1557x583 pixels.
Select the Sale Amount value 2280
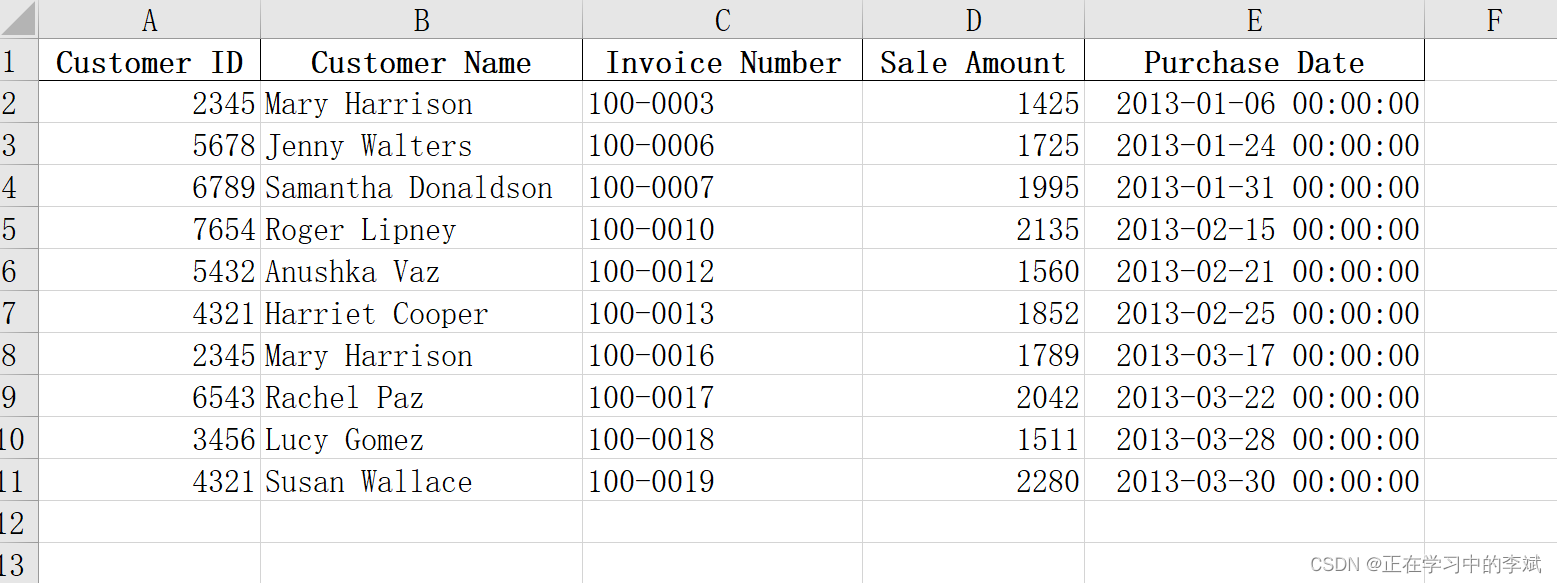click(x=972, y=481)
